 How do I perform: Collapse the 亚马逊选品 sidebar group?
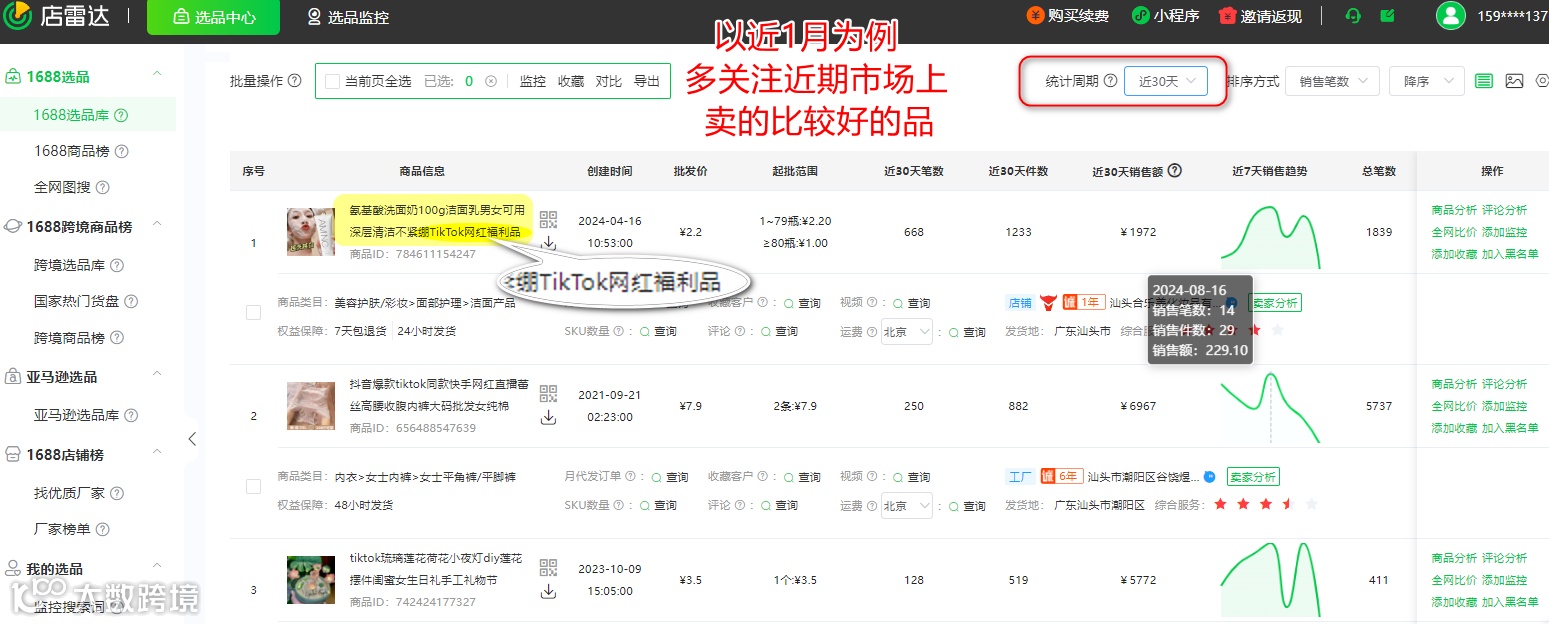(x=156, y=376)
